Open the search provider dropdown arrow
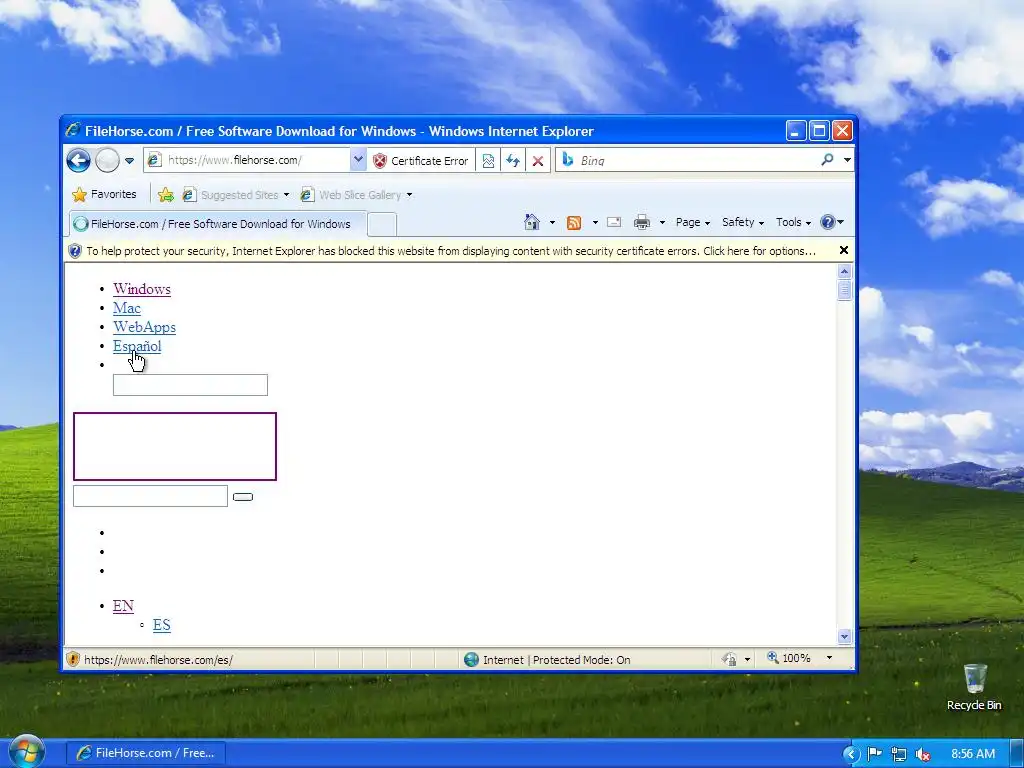1024x768 pixels. 847,160
